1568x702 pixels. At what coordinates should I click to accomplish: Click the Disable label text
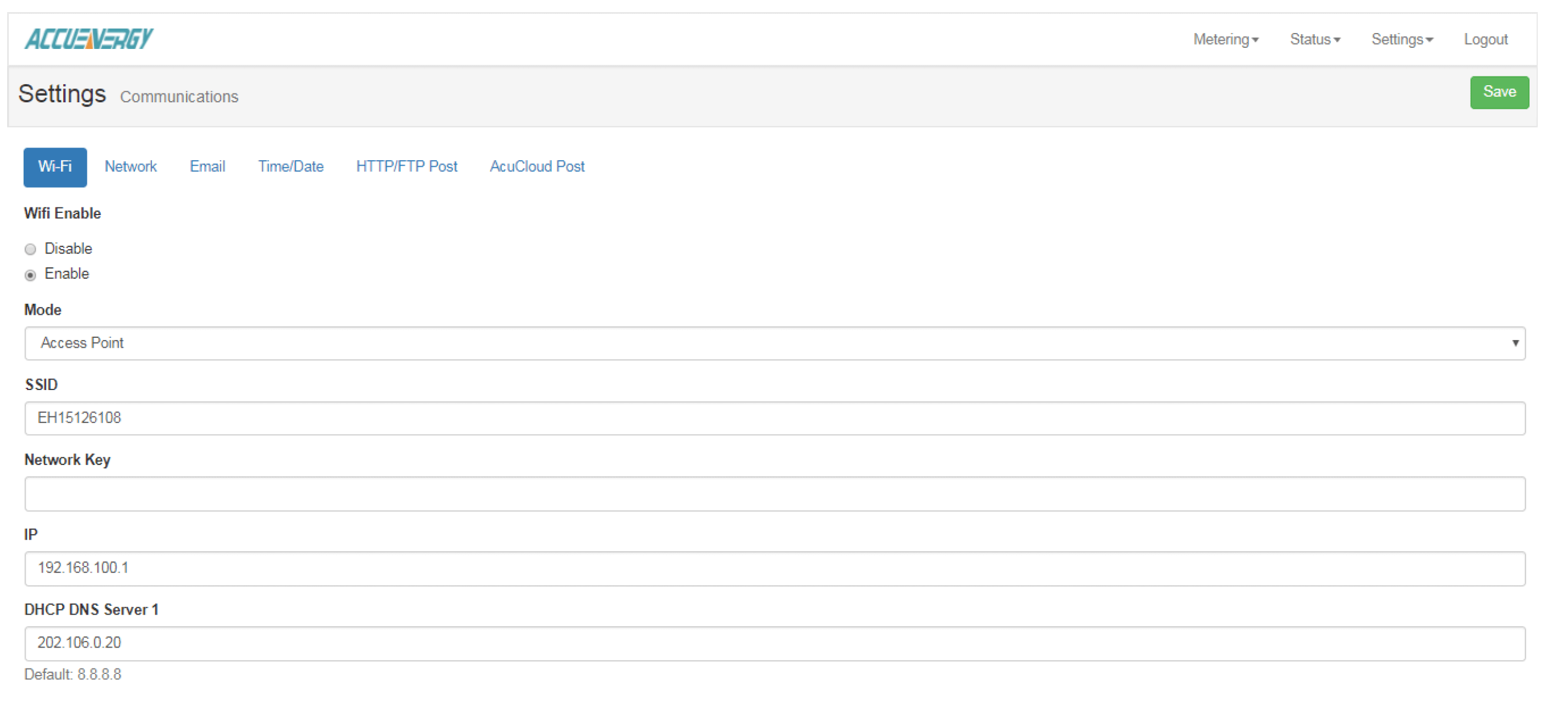coord(68,249)
